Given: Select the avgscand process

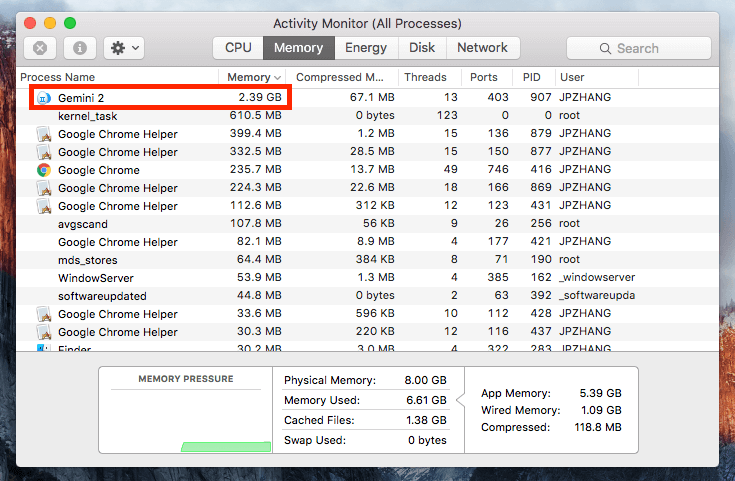Looking at the screenshot, I should click(367, 224).
